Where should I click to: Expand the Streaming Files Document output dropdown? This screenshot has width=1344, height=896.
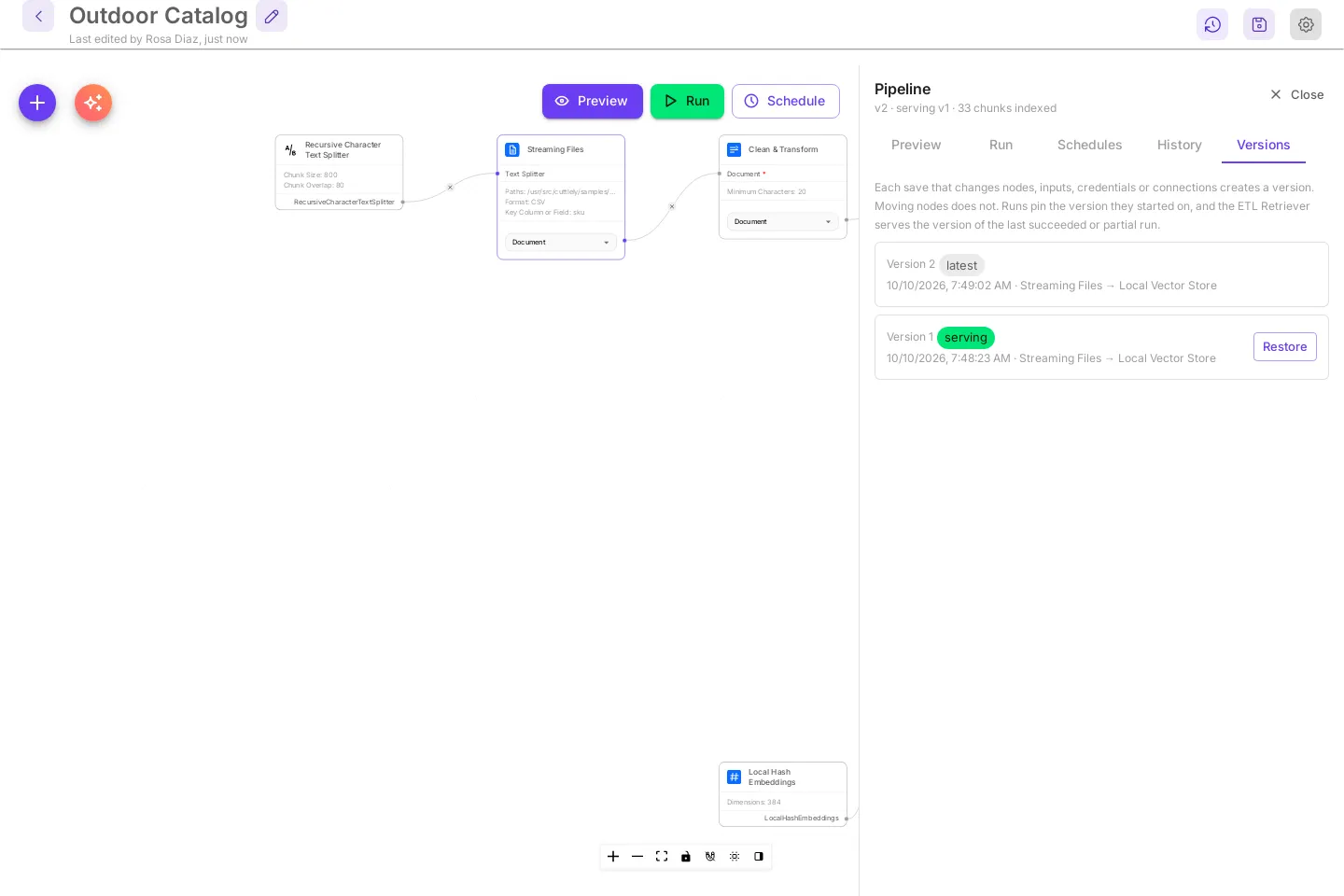point(560,242)
